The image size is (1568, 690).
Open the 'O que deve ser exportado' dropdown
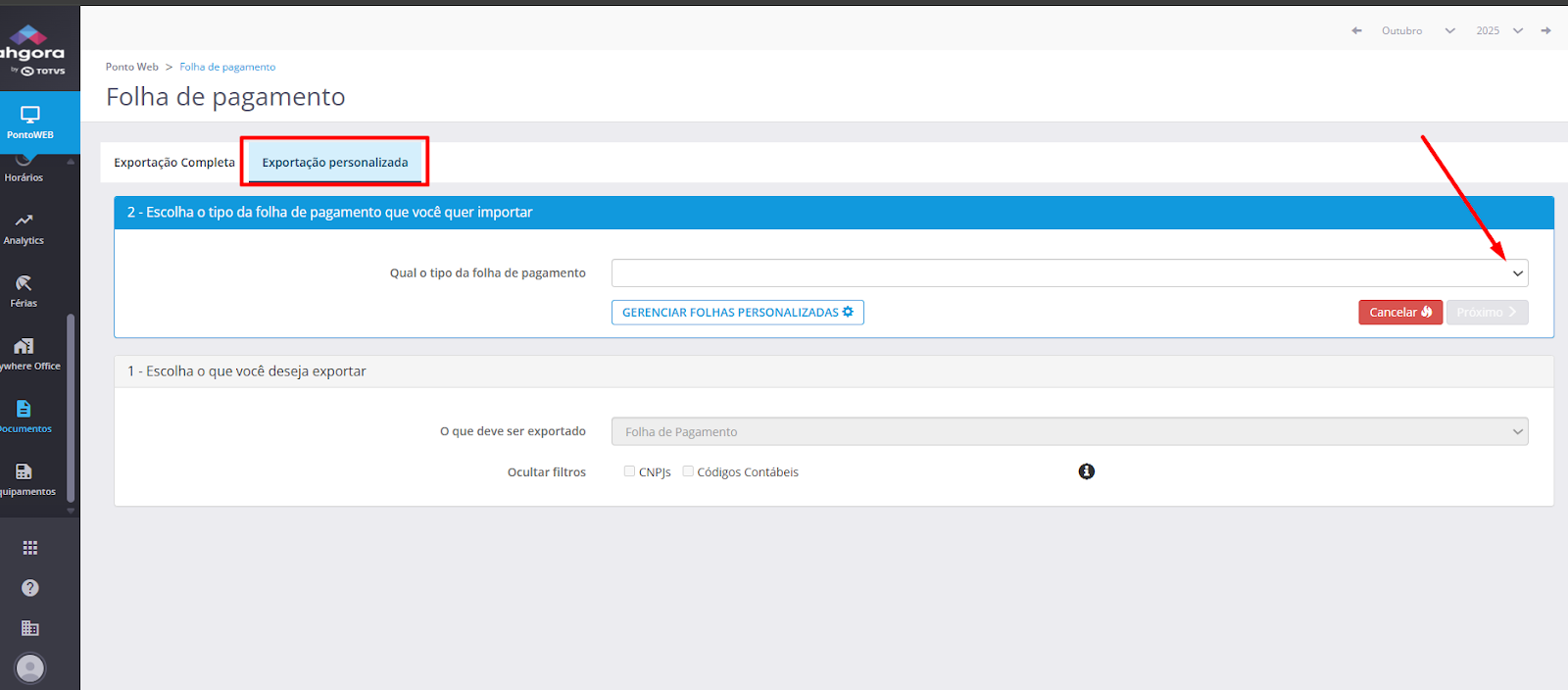(x=1069, y=431)
